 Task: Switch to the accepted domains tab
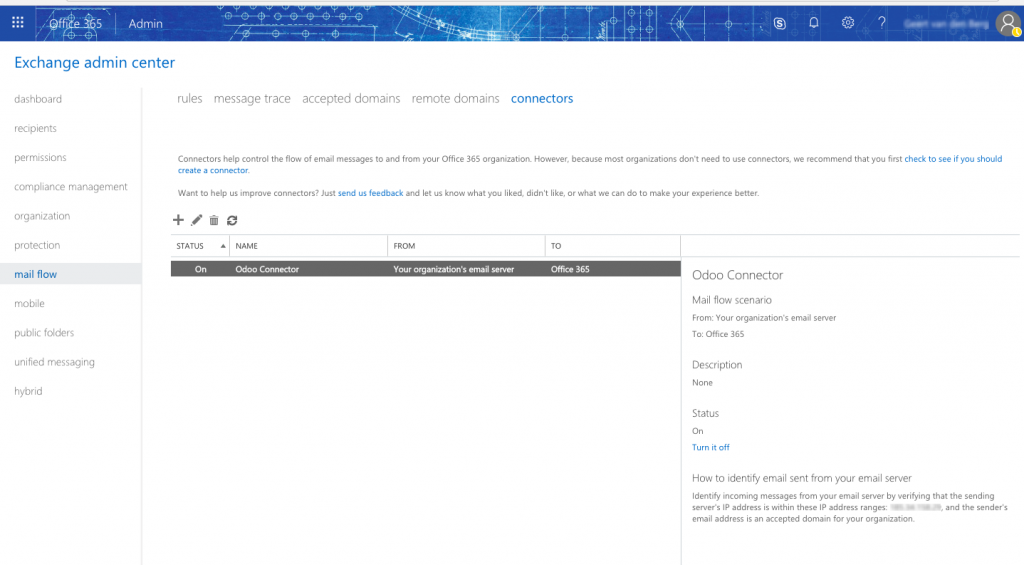pos(351,99)
